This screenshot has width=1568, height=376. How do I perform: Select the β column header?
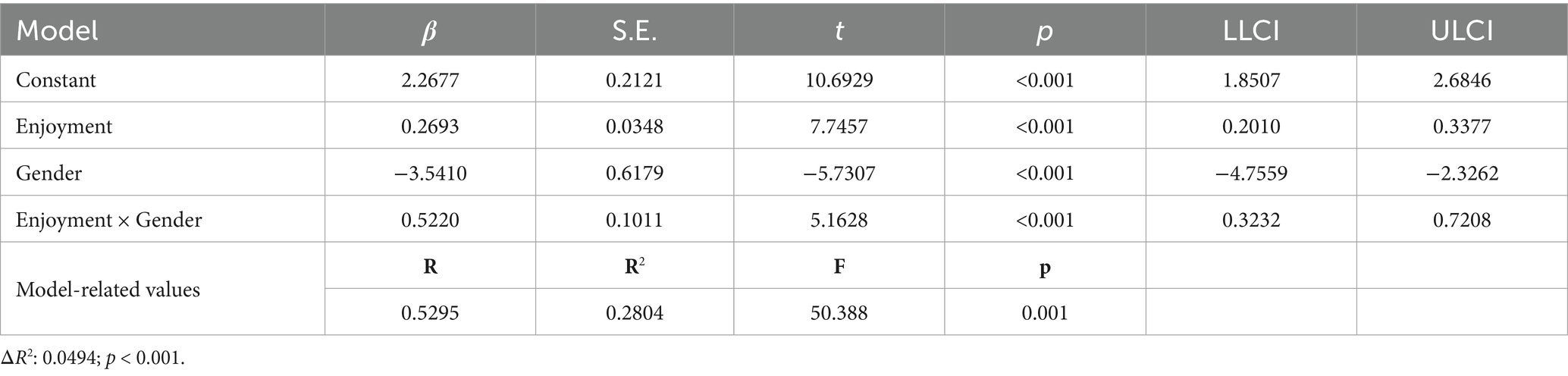pos(429,31)
